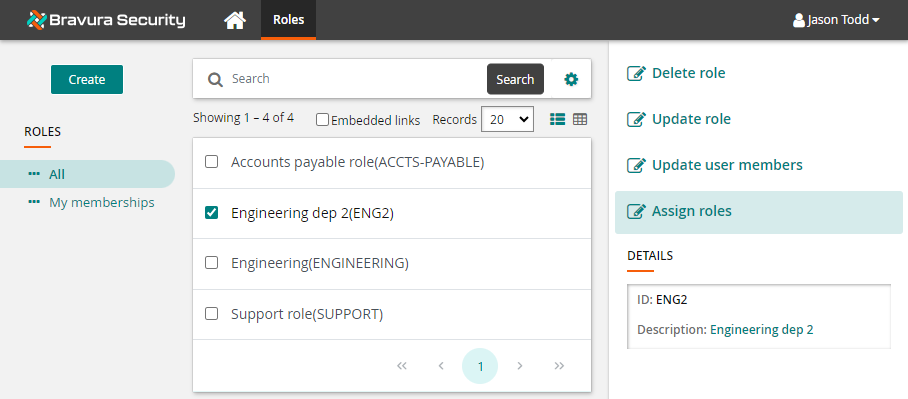Image resolution: width=908 pixels, height=399 pixels.
Task: Check the Accounts payable role checkbox
Action: (x=211, y=162)
